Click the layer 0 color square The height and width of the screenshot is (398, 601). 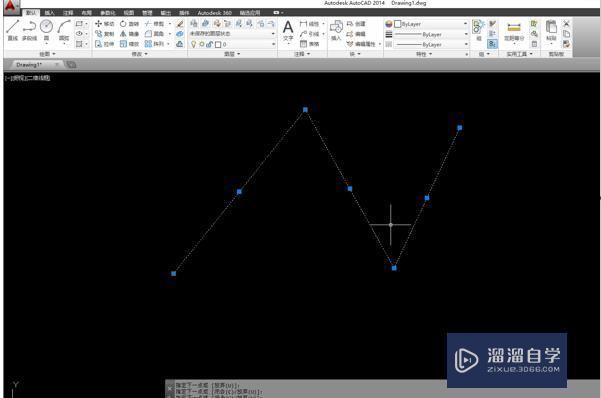coord(218,44)
